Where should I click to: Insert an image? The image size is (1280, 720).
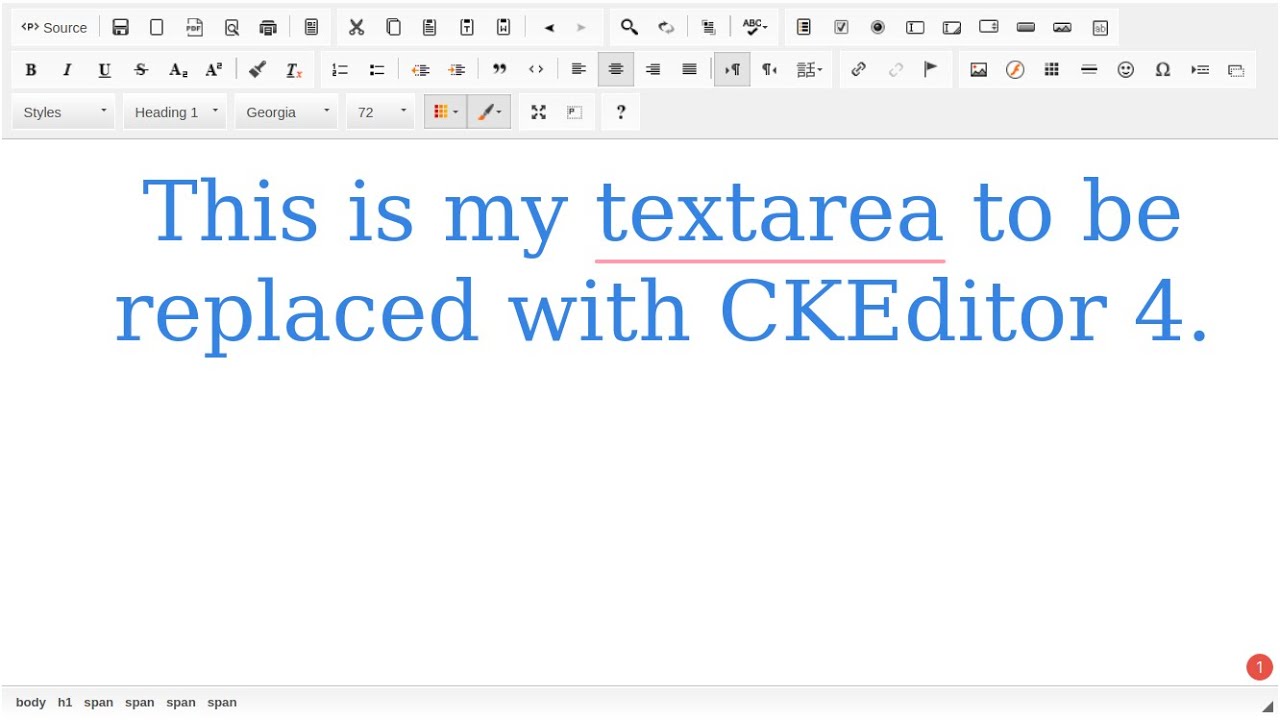[979, 69]
